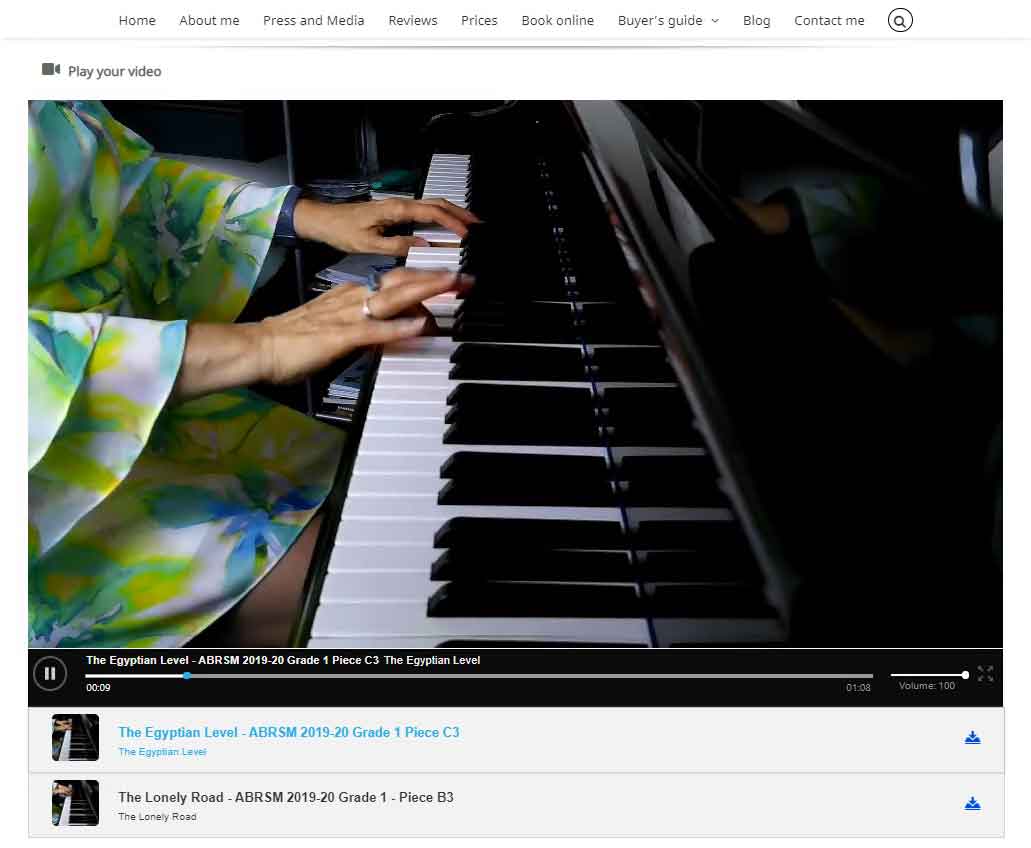1031x848 pixels.
Task: Download The Lonely Road video
Action: coord(972,803)
